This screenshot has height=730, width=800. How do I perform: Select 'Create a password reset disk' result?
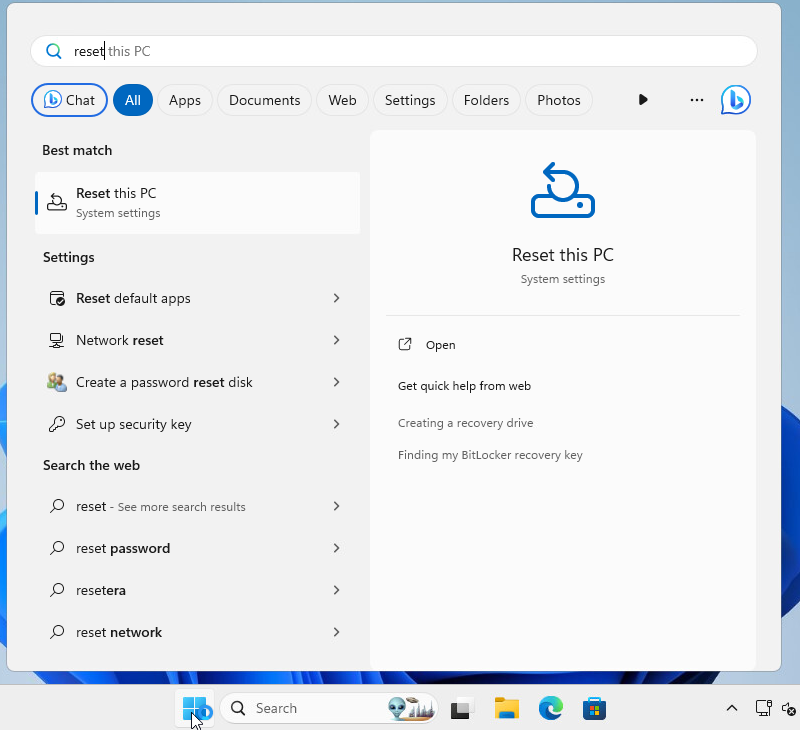pos(197,382)
